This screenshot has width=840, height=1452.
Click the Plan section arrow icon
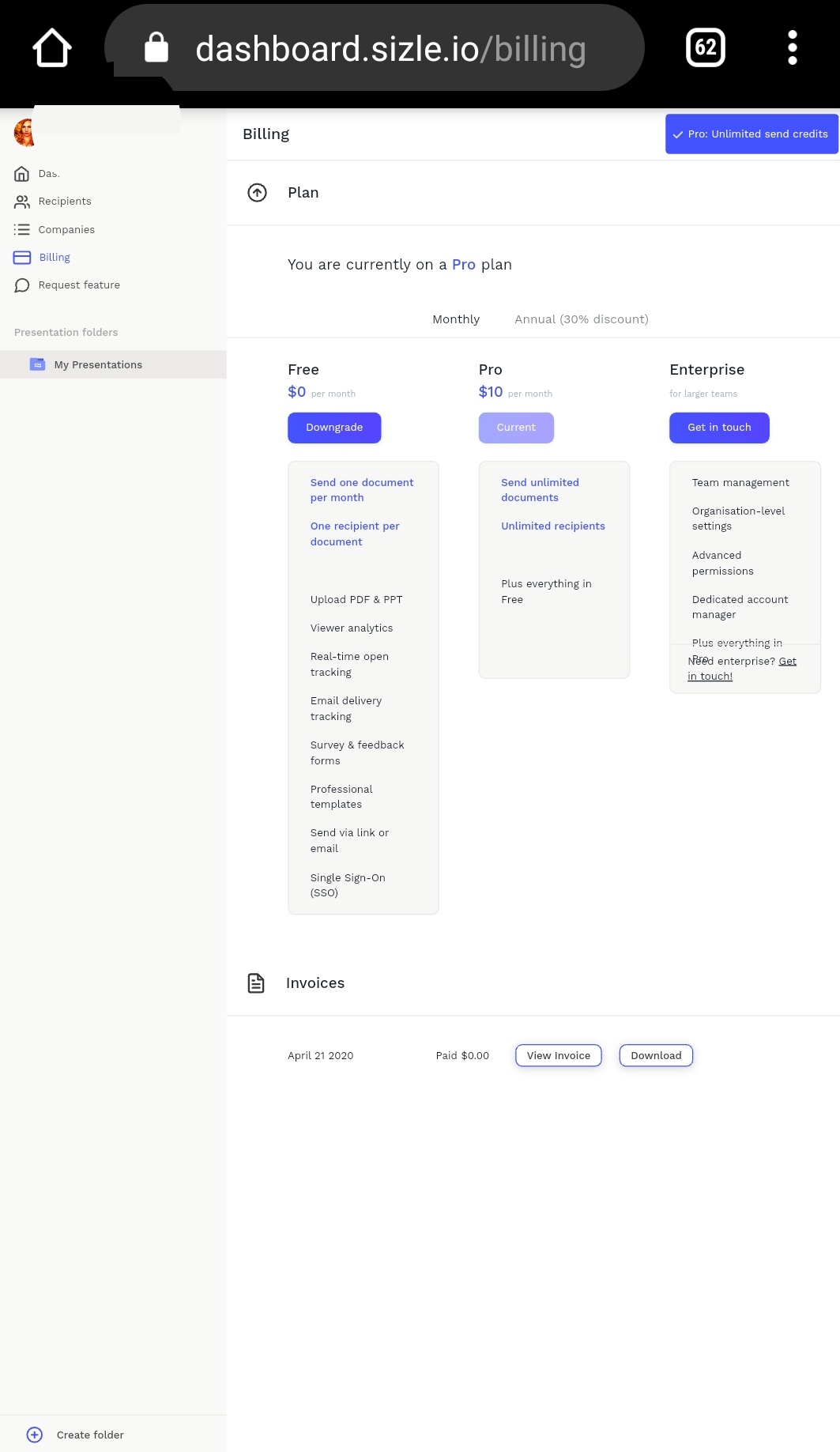tap(257, 193)
